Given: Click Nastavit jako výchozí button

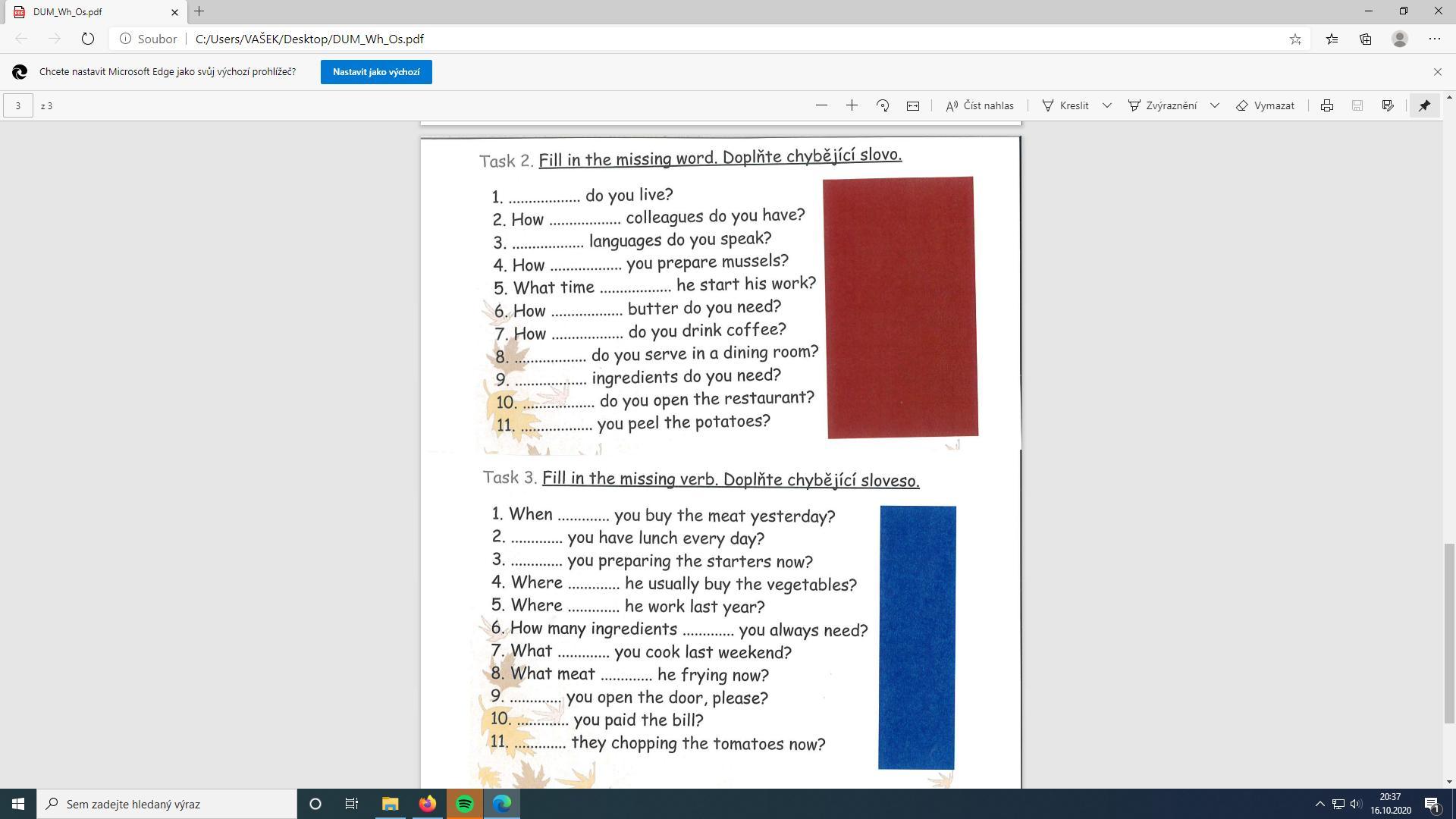Looking at the screenshot, I should coord(376,72).
